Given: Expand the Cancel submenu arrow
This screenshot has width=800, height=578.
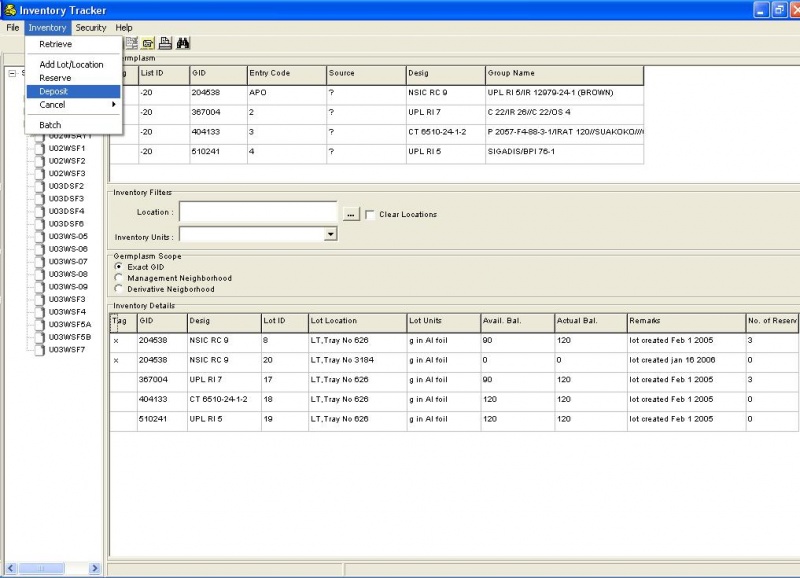Looking at the screenshot, I should (x=114, y=105).
